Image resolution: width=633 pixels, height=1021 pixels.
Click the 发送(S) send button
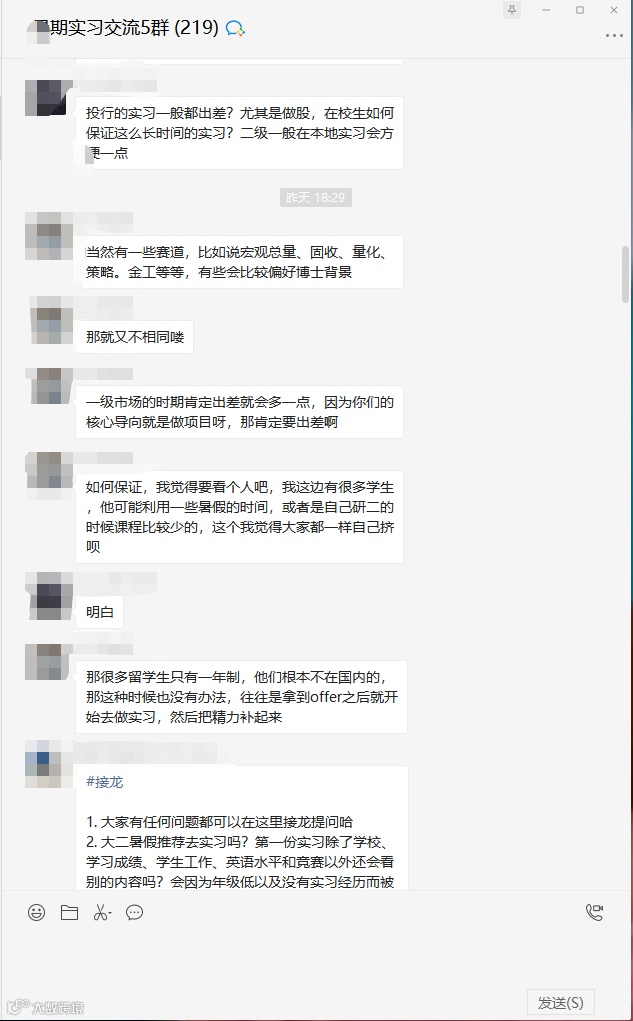pos(560,1003)
